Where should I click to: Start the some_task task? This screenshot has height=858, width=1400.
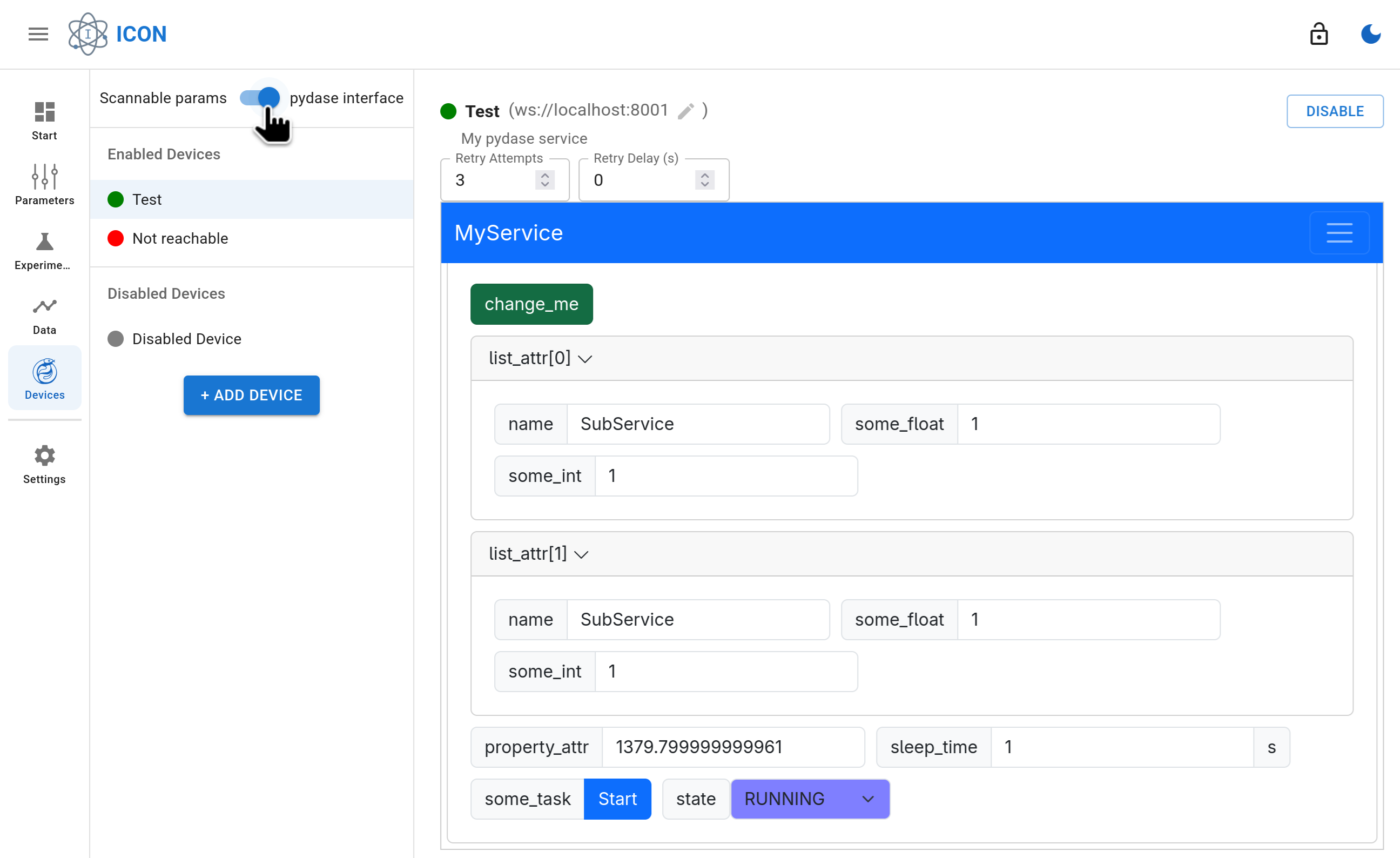coord(617,799)
